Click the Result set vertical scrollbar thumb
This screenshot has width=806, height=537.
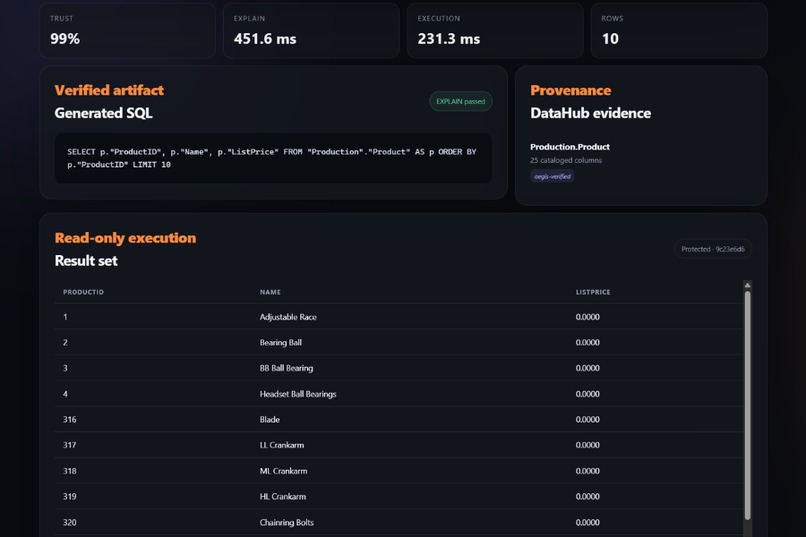point(747,405)
